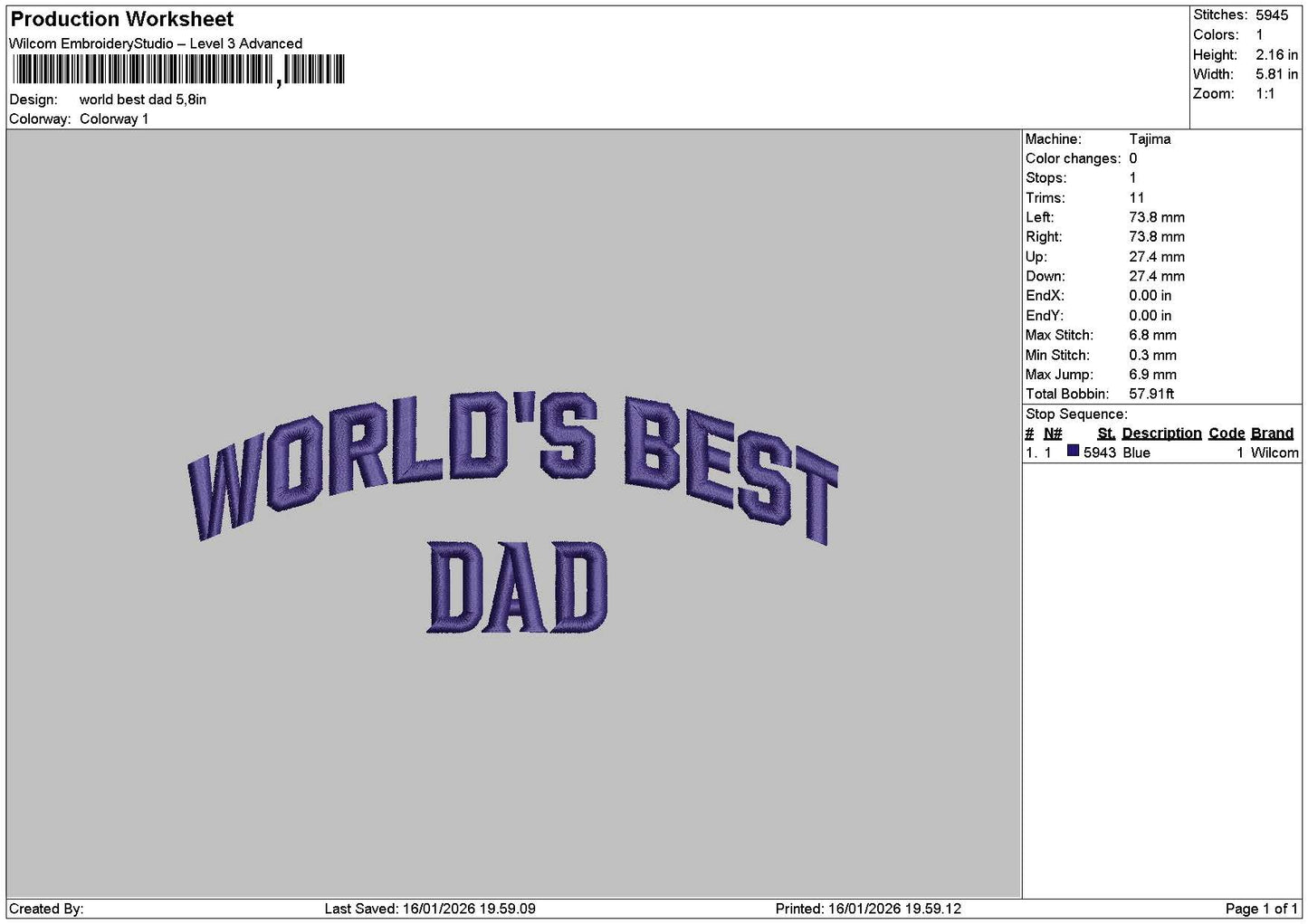Click the Machine value Tajima

(1150, 139)
